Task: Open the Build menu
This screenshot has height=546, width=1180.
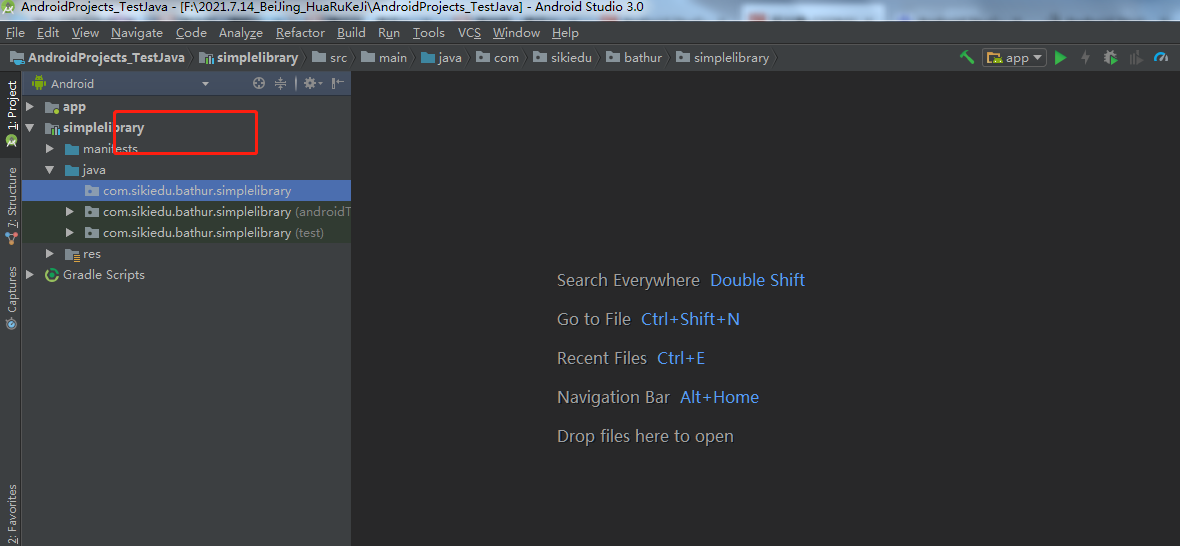Action: coord(351,32)
